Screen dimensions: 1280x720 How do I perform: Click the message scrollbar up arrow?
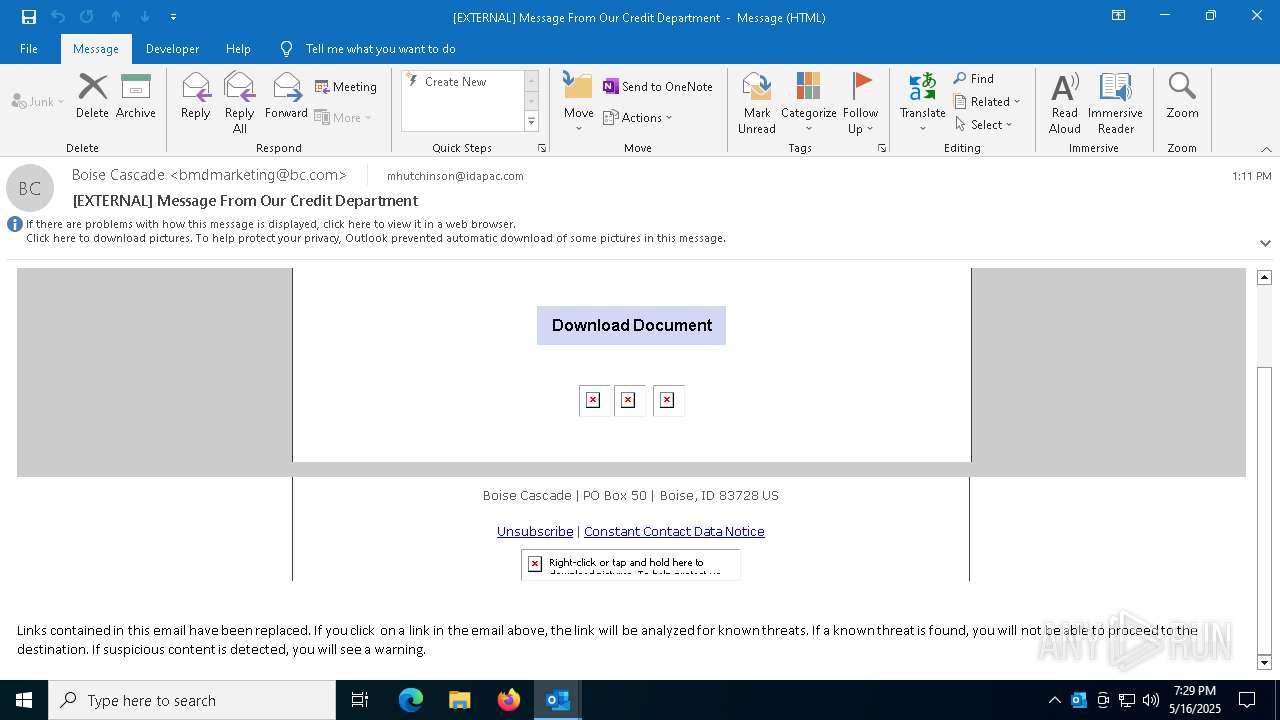1264,277
